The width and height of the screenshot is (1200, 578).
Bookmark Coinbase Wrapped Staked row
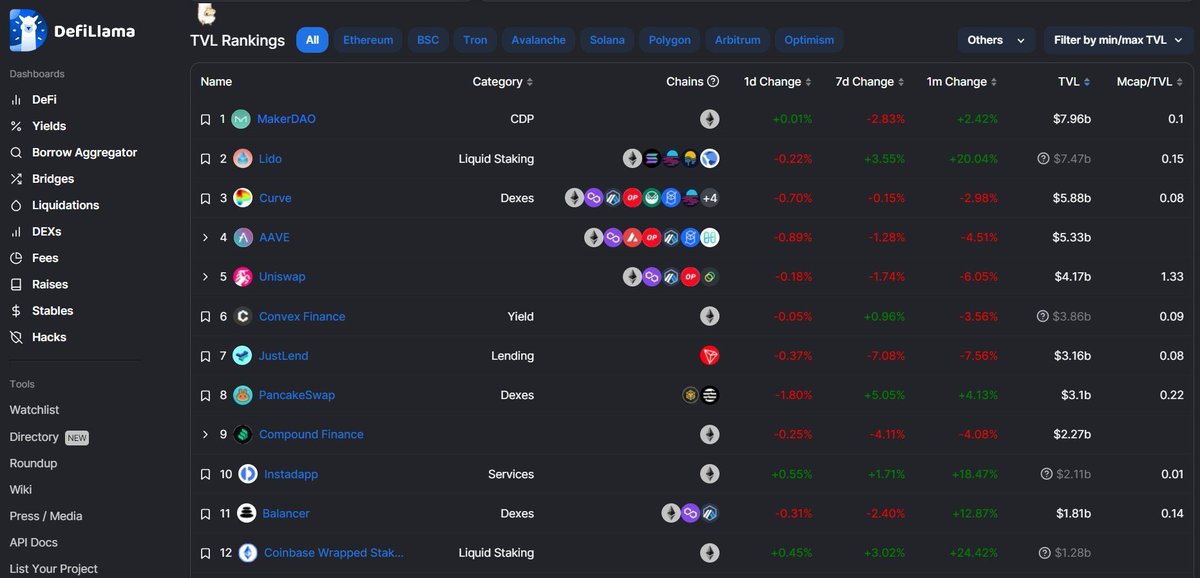click(205, 553)
